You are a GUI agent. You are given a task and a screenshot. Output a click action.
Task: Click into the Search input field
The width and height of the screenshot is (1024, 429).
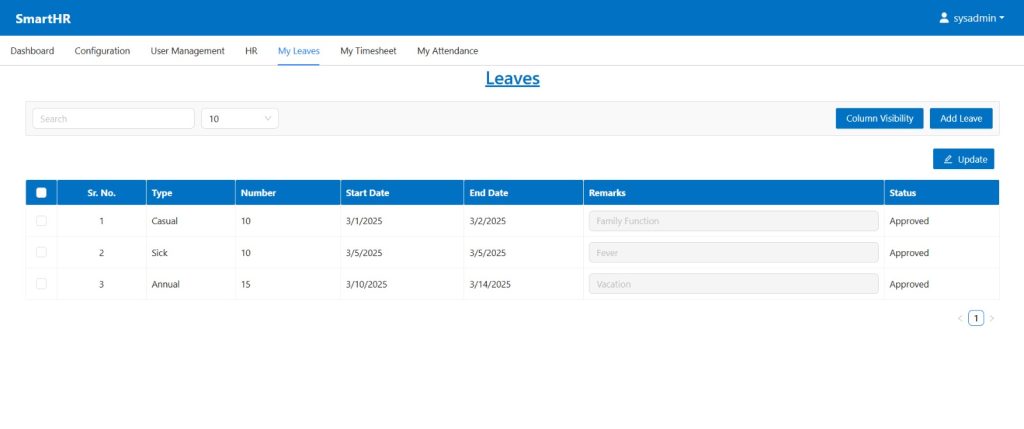click(x=113, y=119)
